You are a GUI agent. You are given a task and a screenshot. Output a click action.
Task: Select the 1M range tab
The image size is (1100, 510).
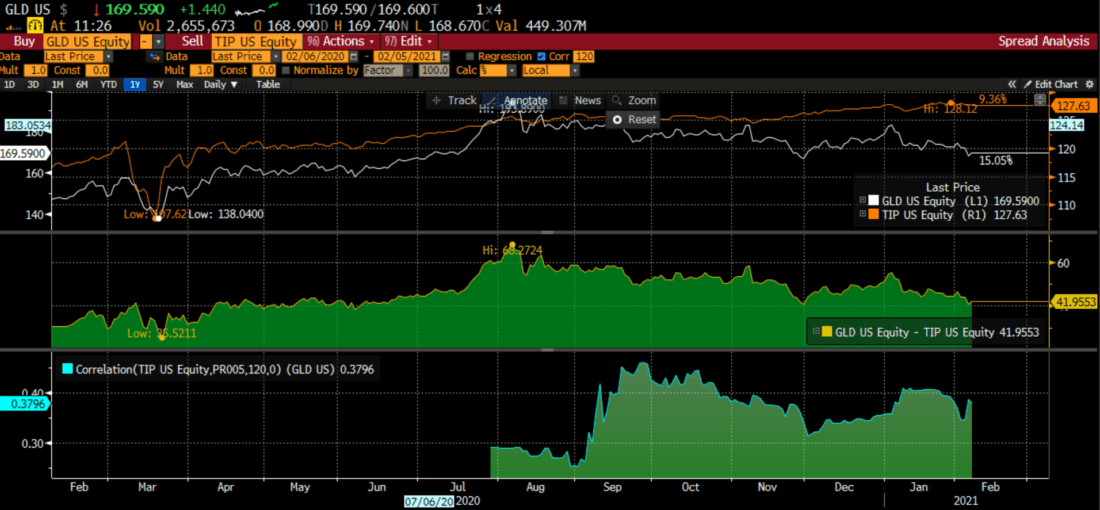tap(58, 84)
